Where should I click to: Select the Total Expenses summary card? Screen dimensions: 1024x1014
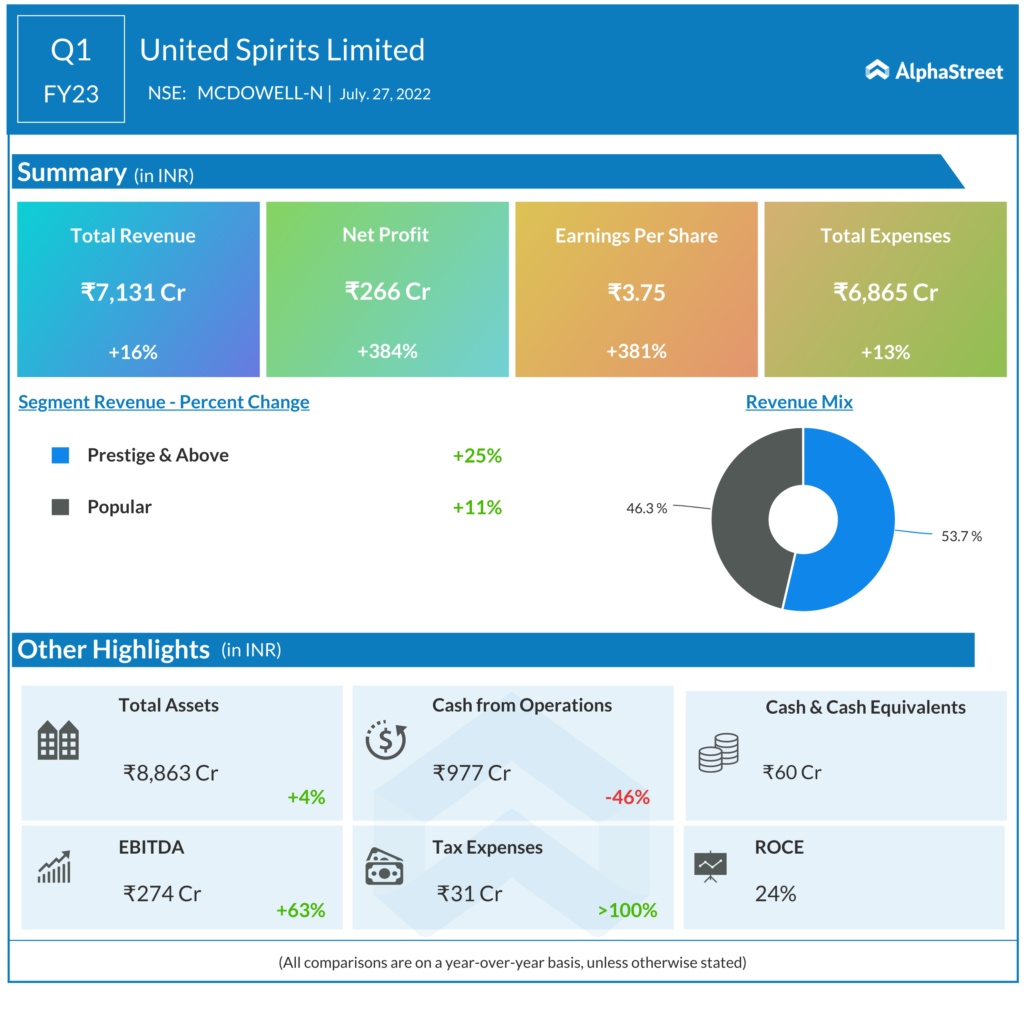(x=885, y=290)
